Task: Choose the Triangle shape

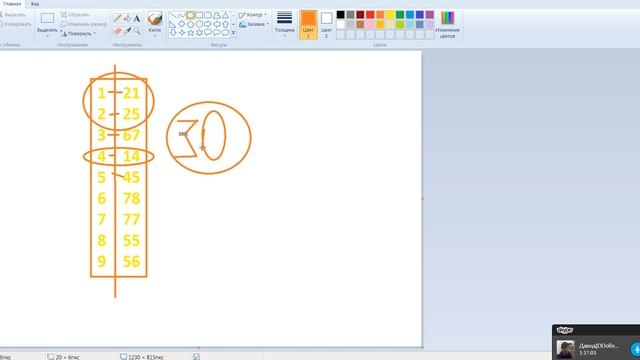Action: [225, 16]
